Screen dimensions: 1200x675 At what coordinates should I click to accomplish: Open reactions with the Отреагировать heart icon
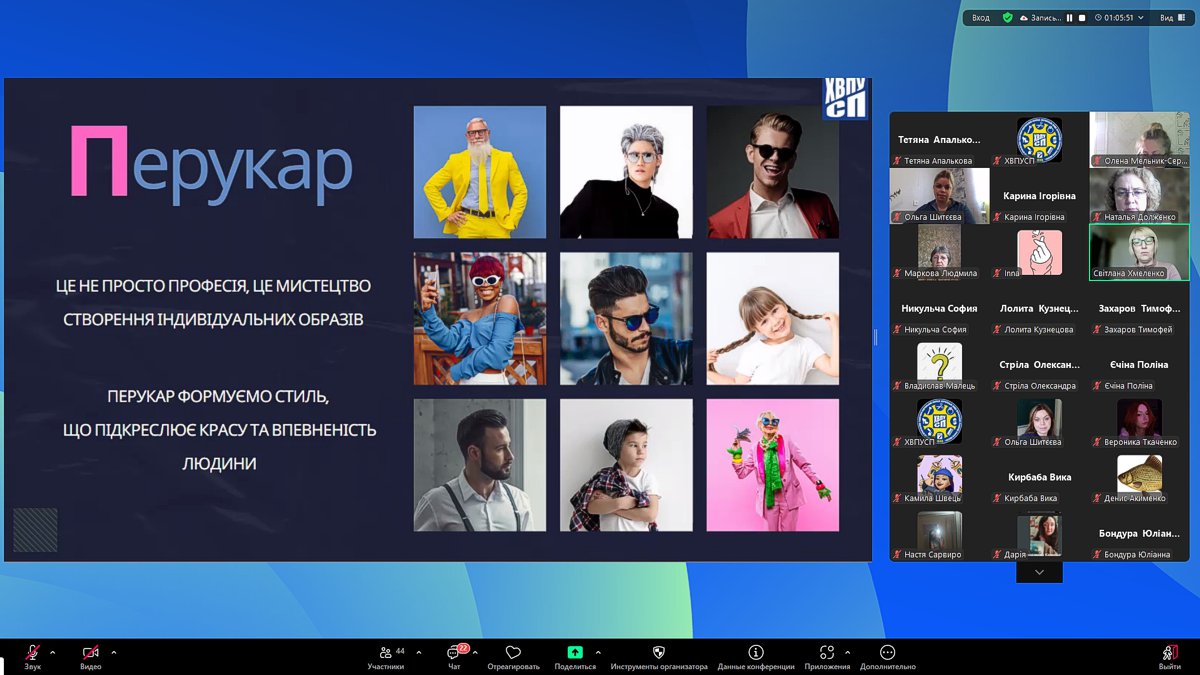[x=513, y=657]
